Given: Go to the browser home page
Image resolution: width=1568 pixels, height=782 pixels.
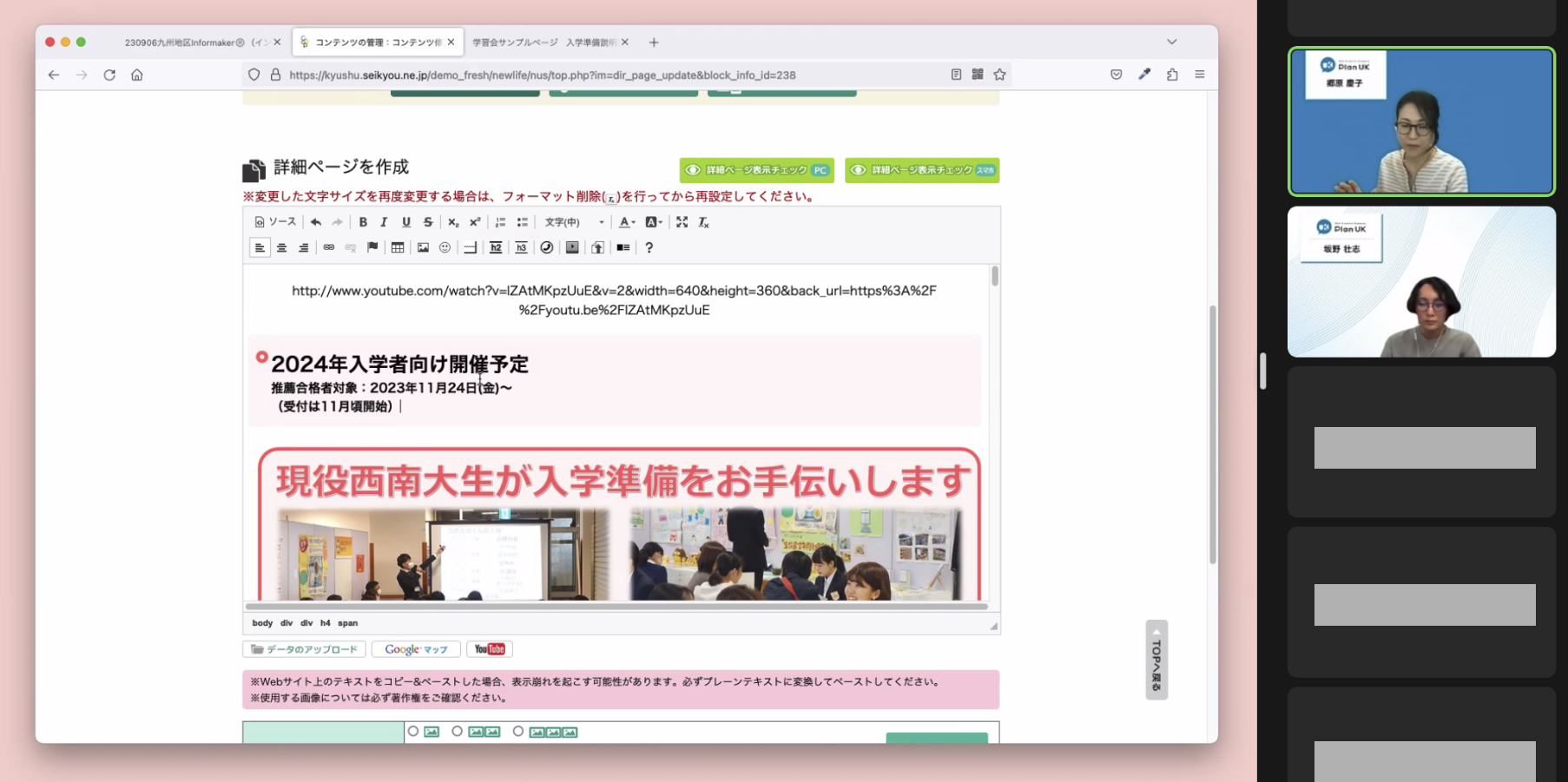Looking at the screenshot, I should 137,75.
